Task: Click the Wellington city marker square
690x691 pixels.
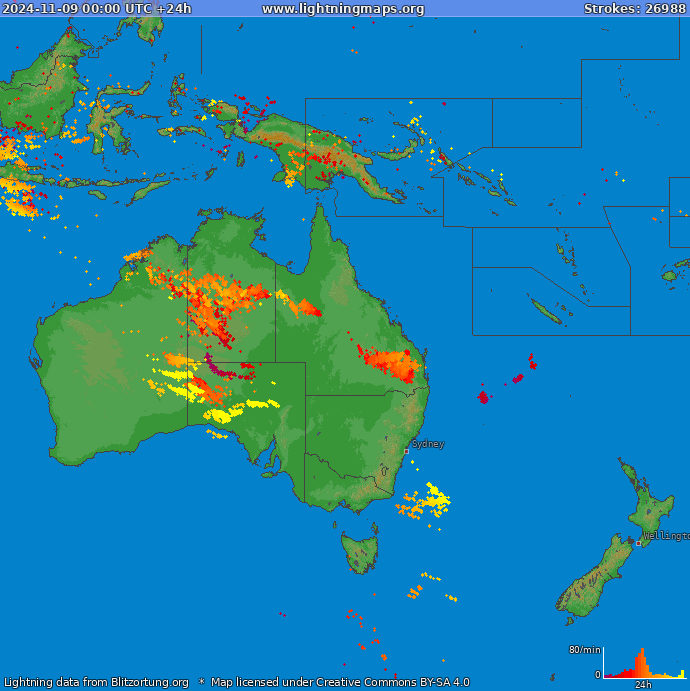Action: (639, 543)
